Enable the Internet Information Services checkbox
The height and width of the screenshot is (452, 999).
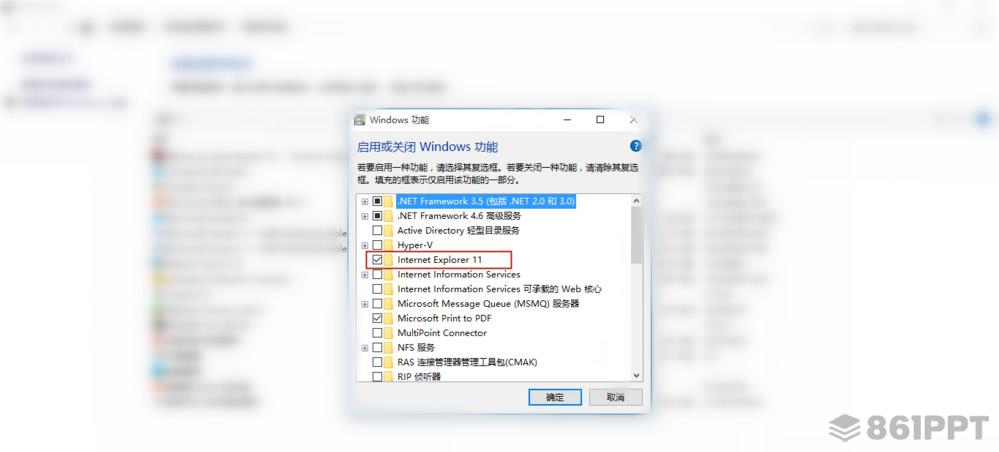tap(377, 274)
